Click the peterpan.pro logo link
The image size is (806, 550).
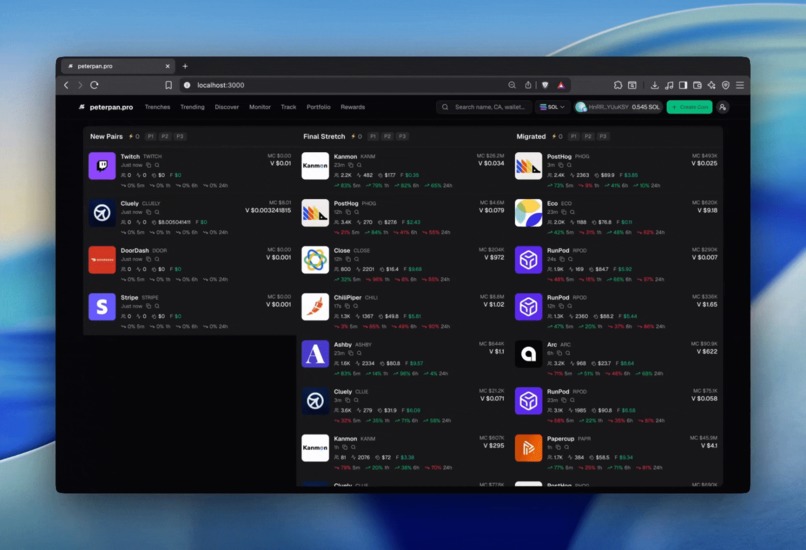tap(106, 107)
